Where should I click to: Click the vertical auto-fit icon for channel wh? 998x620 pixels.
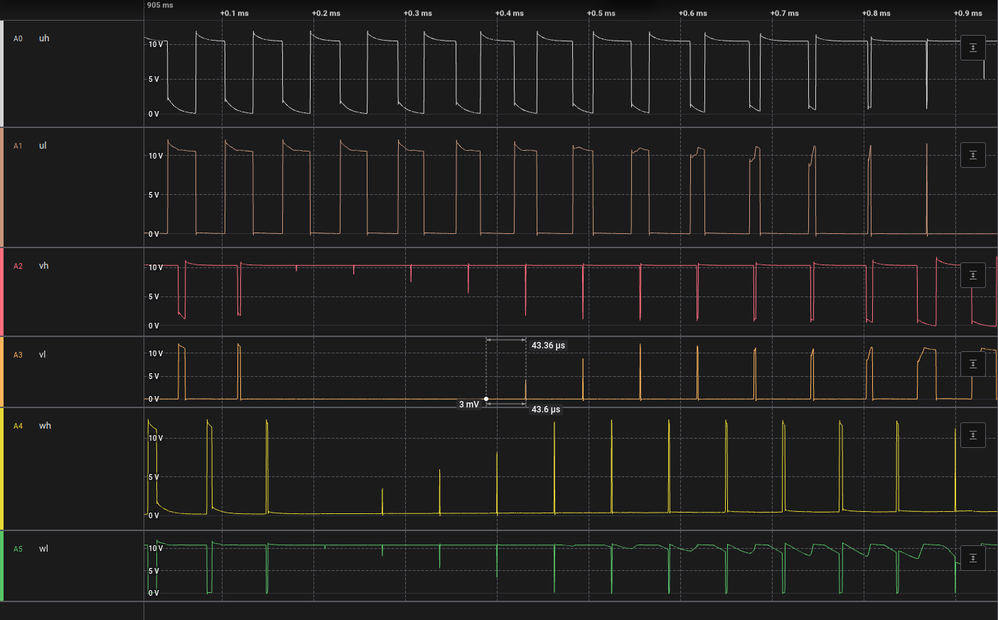point(973,435)
